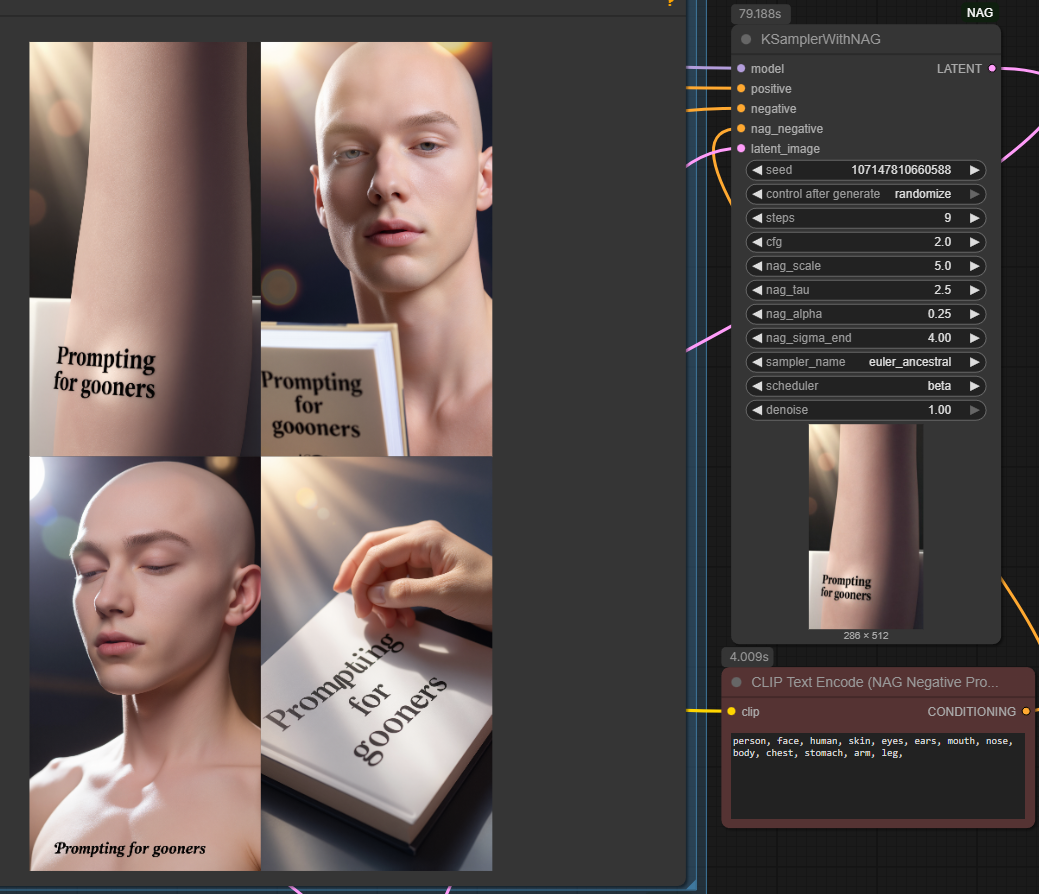Click the denoise 1.00 value field
Viewport: 1039px width, 894px height.
(x=865, y=410)
